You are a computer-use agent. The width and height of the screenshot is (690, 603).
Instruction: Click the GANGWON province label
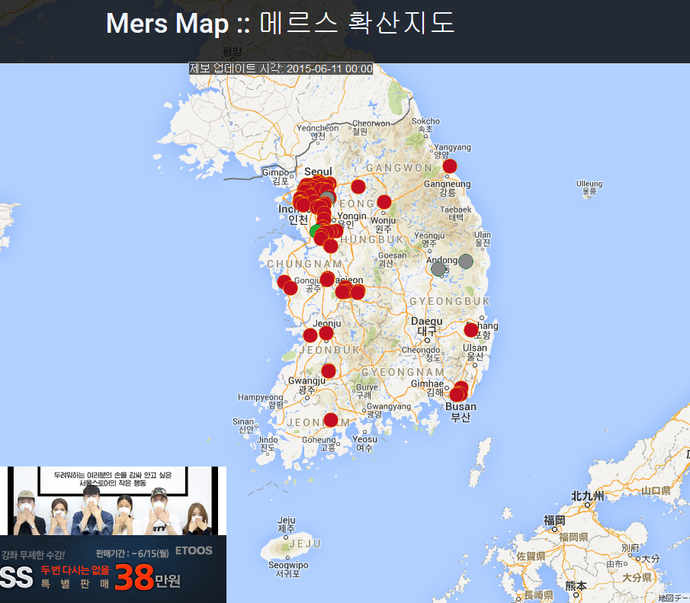(x=399, y=168)
